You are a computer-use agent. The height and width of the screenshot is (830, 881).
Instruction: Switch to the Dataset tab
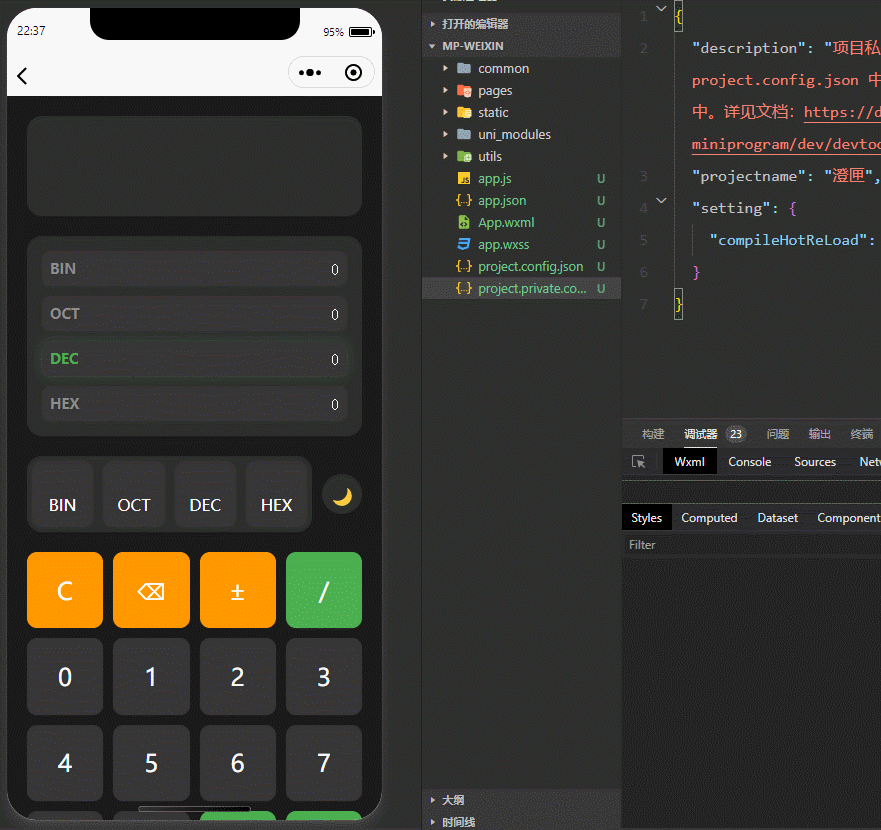pyautogui.click(x=778, y=518)
